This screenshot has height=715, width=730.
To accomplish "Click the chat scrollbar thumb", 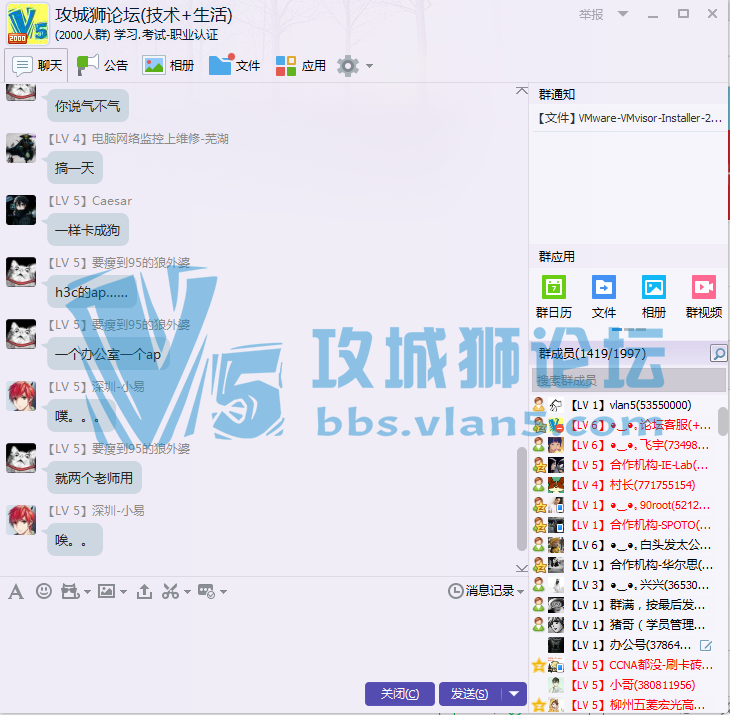I will 521,499.
